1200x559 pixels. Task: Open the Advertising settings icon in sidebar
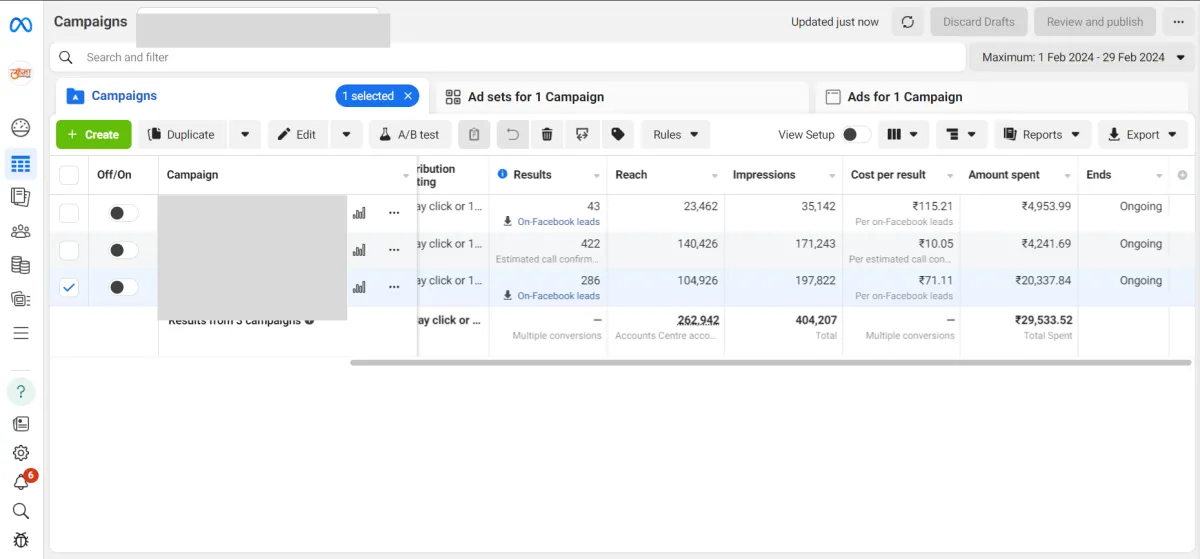click(20, 298)
